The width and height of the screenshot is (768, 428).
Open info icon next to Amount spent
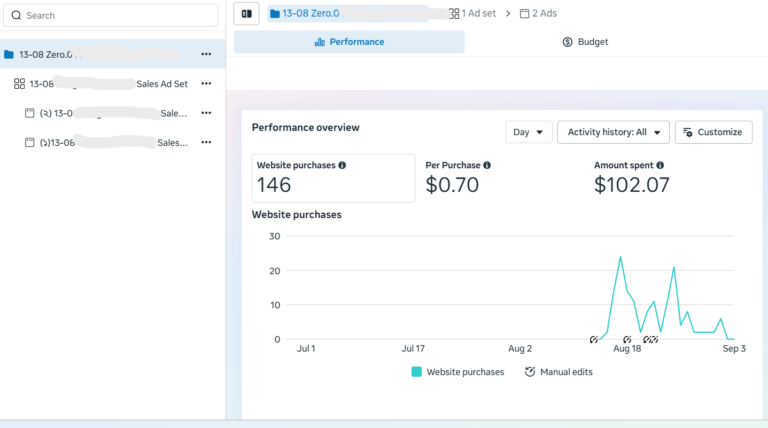tap(660, 166)
